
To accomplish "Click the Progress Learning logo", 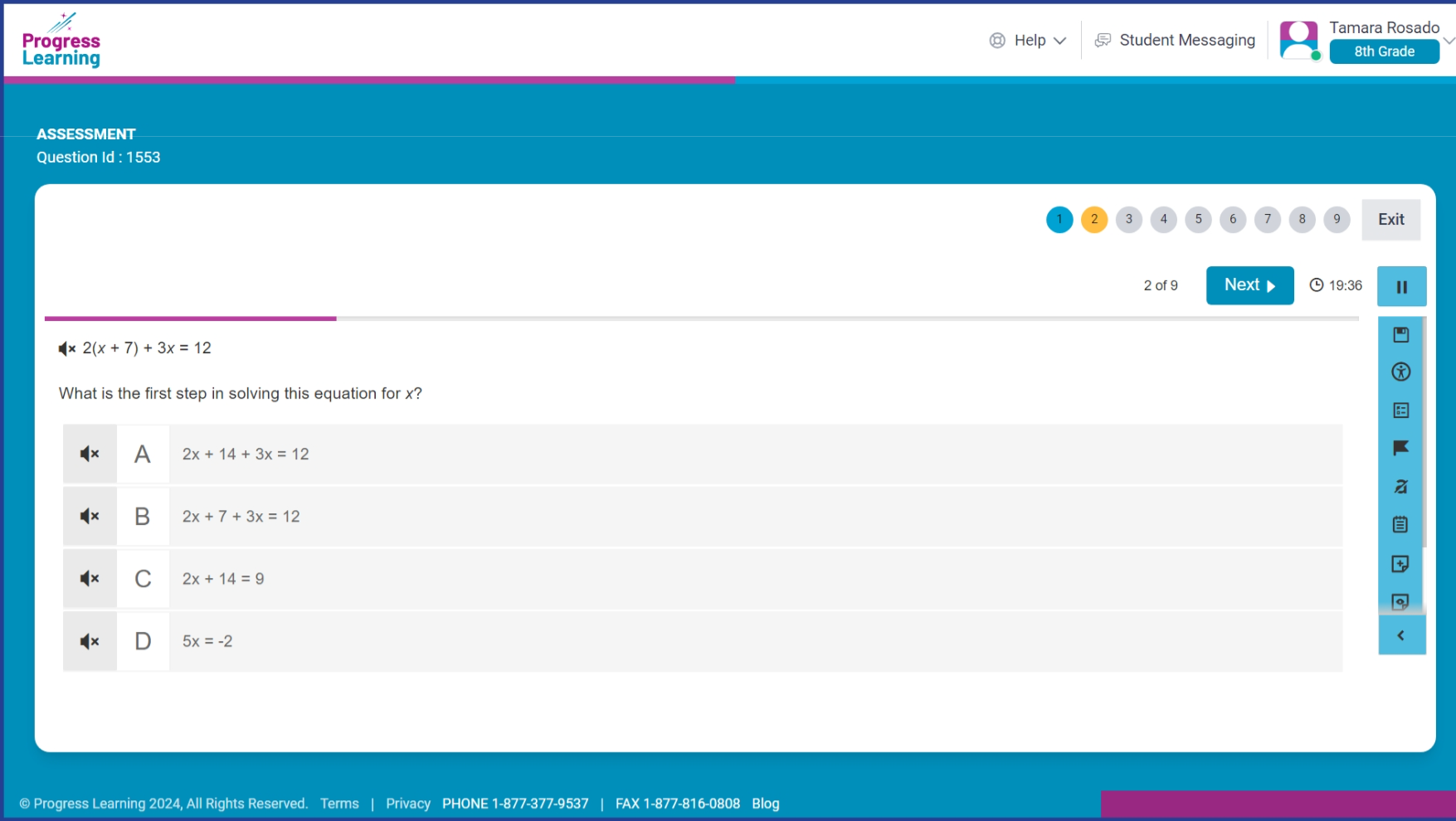I will pos(61,41).
